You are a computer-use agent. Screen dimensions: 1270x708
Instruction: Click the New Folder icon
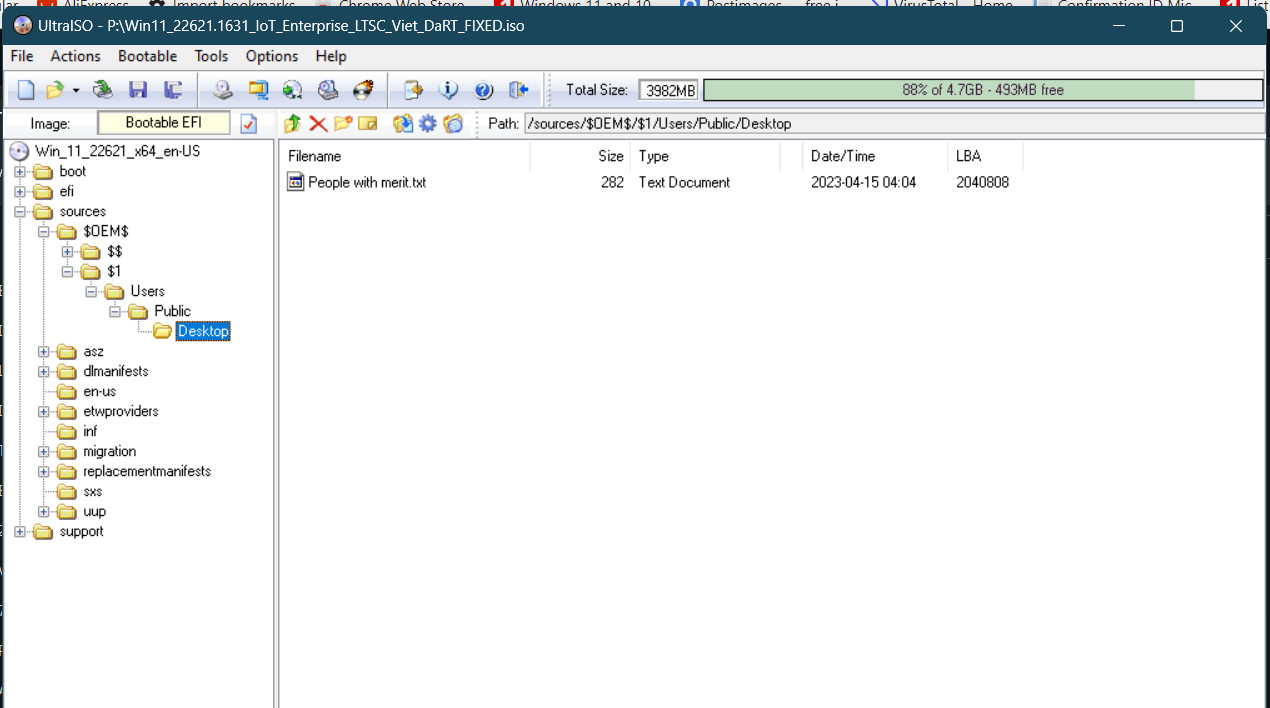[343, 124]
